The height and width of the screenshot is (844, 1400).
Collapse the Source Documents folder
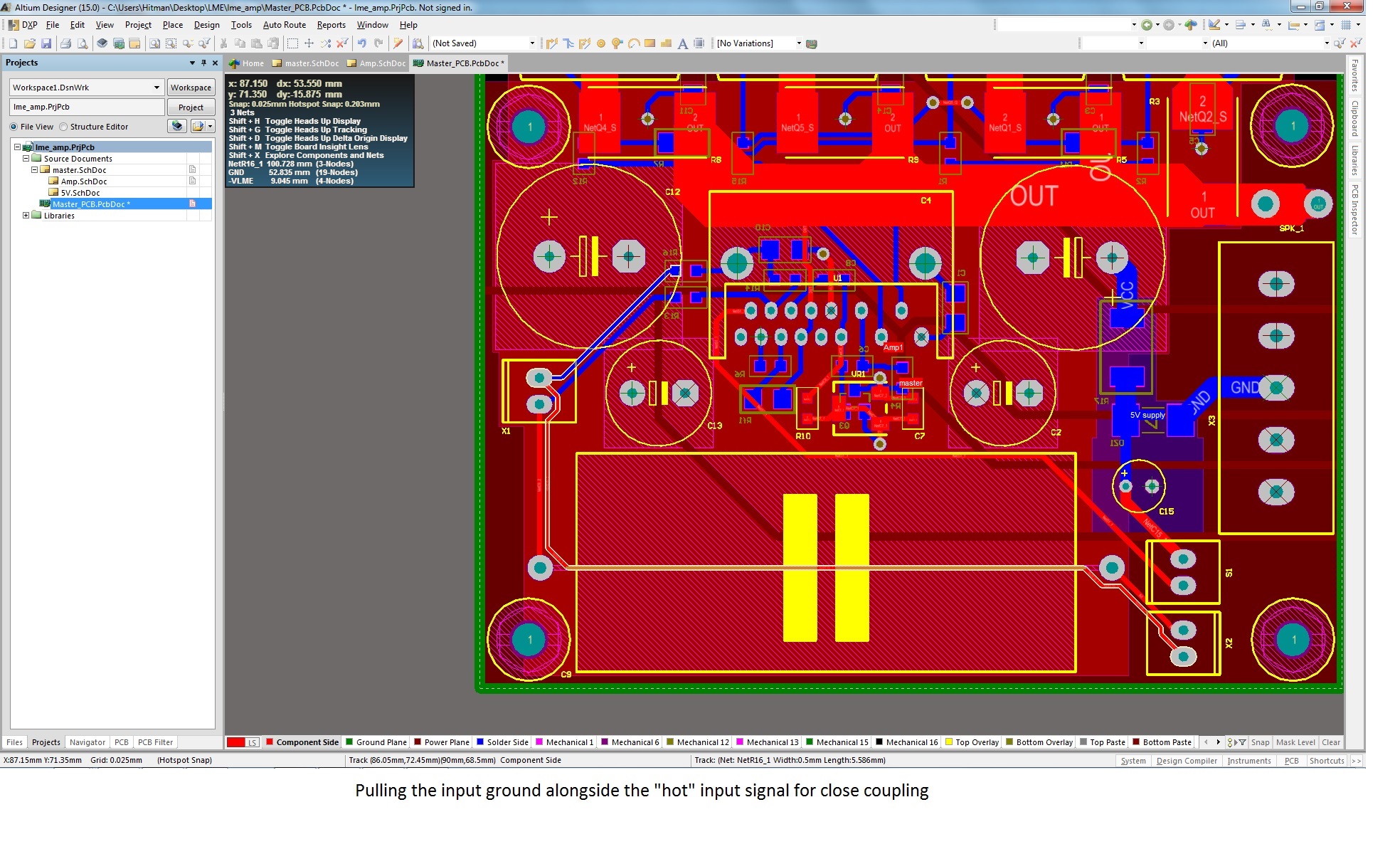(x=26, y=159)
